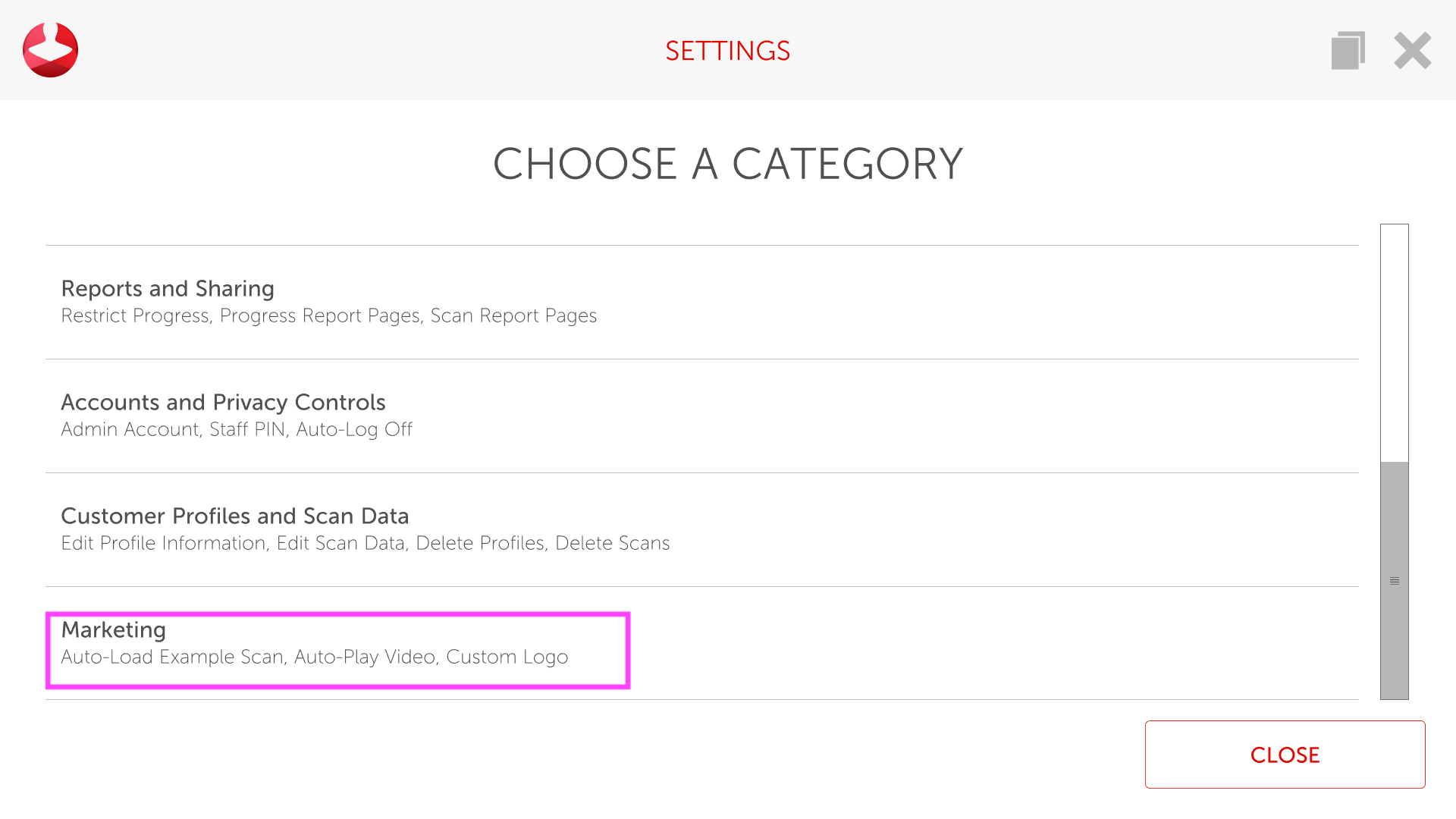This screenshot has width=1456, height=819.
Task: Click the scrollbar grip lines icon
Action: (x=1394, y=581)
